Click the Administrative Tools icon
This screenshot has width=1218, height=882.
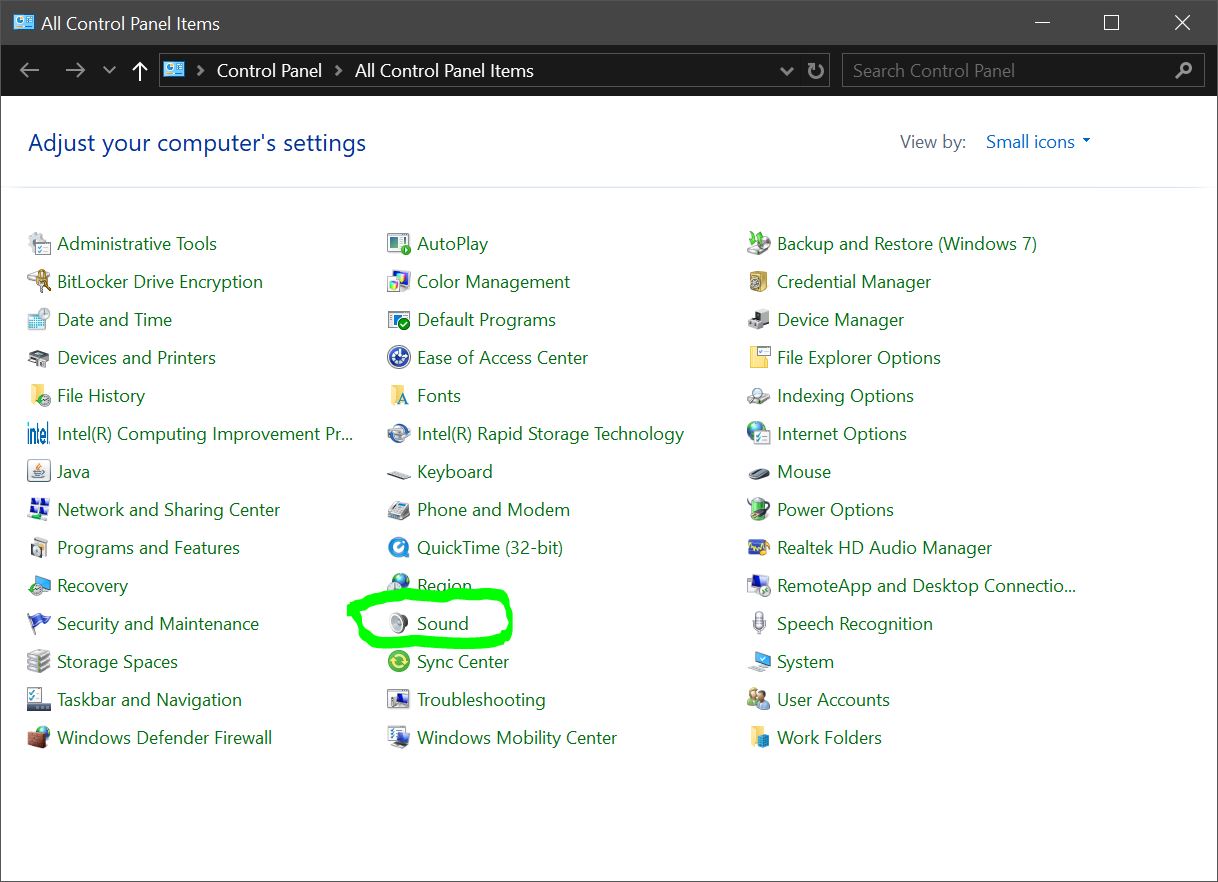(39, 244)
